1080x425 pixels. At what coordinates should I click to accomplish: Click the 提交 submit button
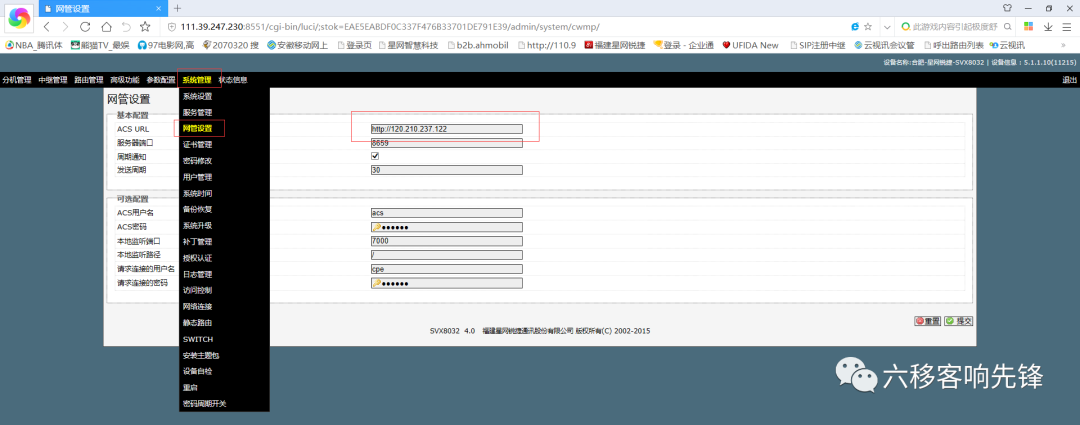959,321
